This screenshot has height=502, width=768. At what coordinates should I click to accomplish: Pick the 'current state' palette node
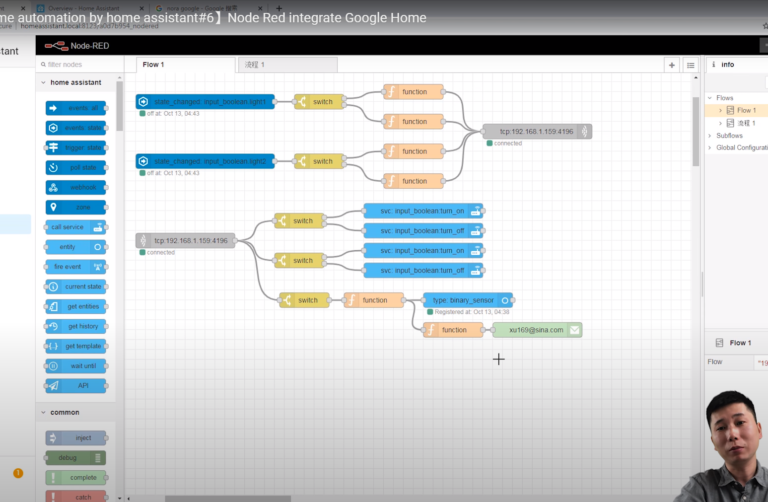pyautogui.click(x=76, y=286)
